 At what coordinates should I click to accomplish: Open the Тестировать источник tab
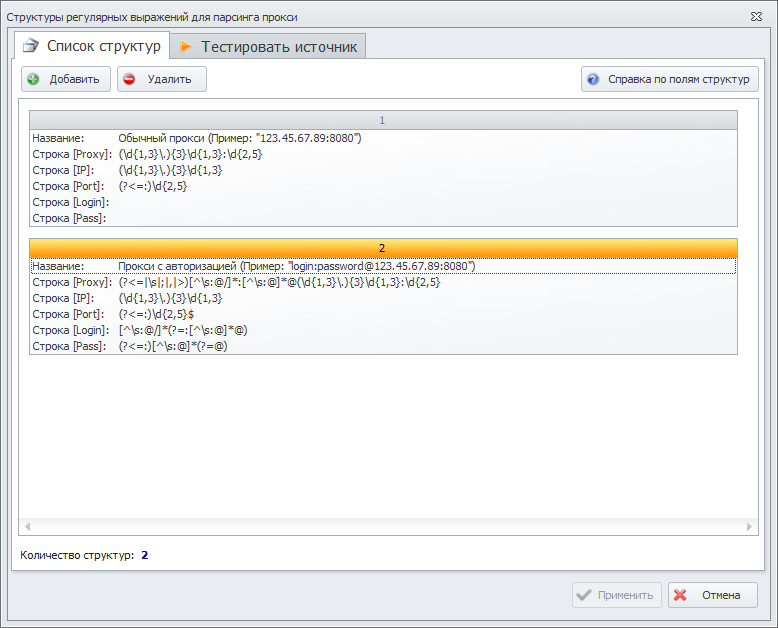(268, 47)
